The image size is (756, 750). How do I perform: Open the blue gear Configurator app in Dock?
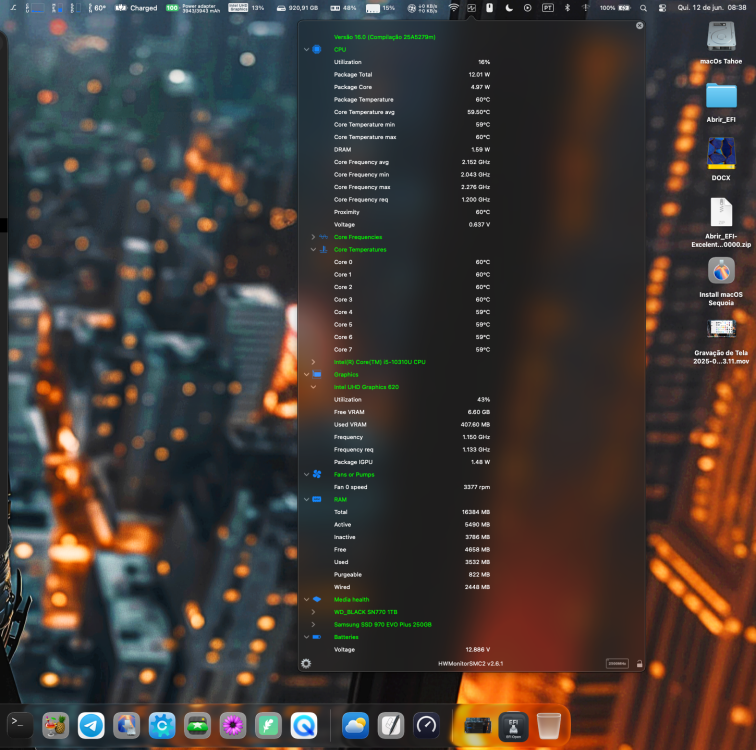[x=162, y=725]
